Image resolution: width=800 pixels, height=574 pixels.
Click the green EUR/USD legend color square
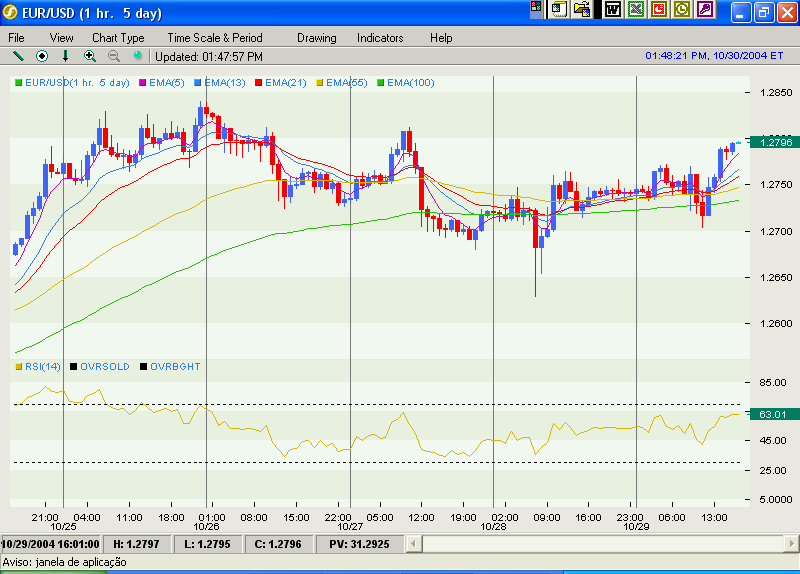click(18, 83)
